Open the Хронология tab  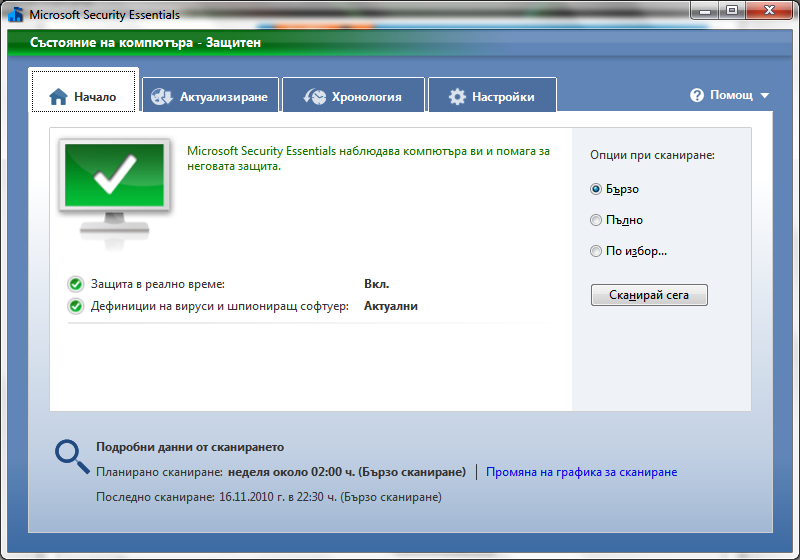click(x=354, y=97)
